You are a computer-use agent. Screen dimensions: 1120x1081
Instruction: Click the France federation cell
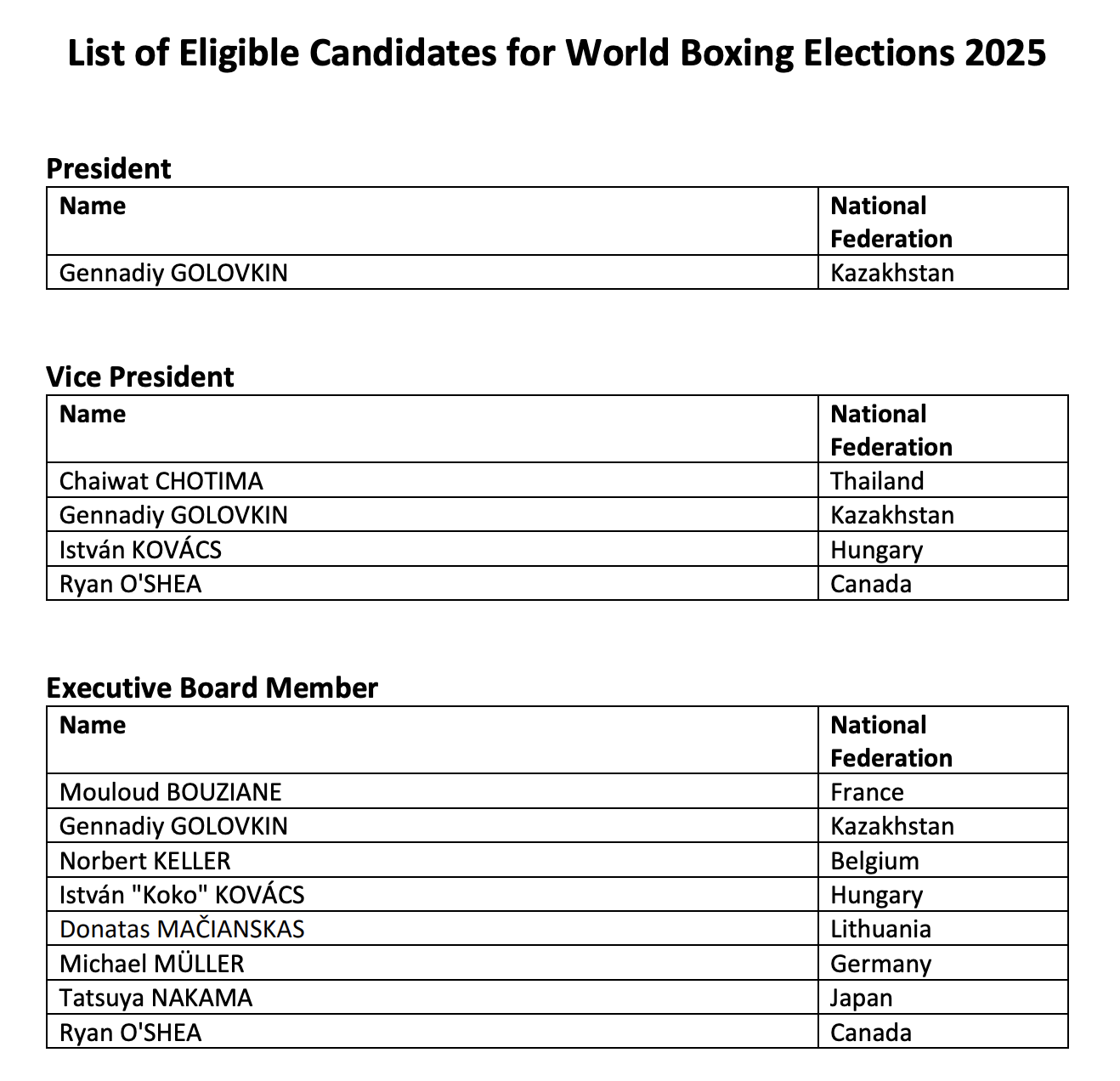(867, 792)
